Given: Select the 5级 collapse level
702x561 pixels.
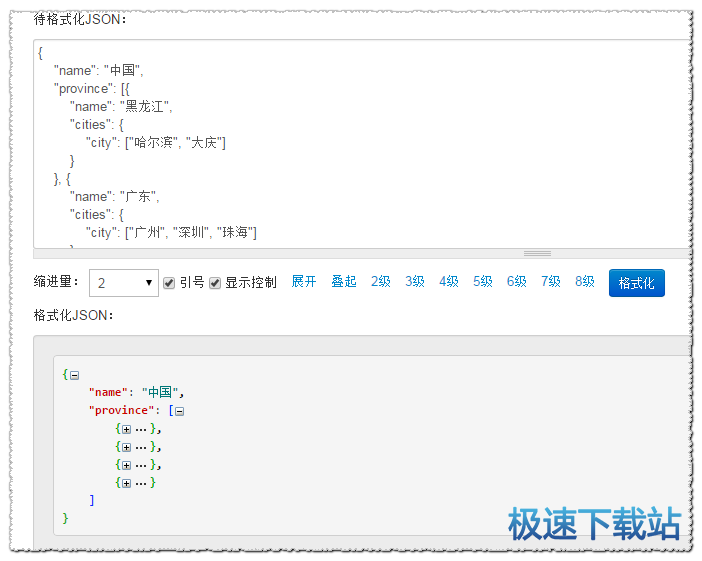Looking at the screenshot, I should [x=483, y=282].
